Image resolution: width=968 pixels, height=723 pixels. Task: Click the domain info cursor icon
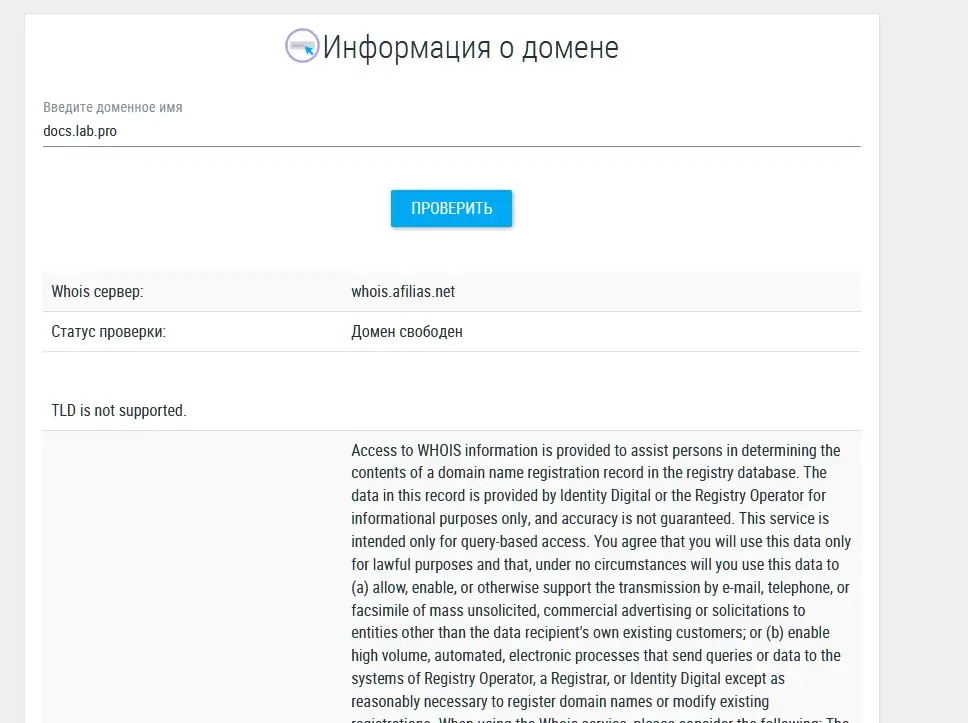pos(302,46)
